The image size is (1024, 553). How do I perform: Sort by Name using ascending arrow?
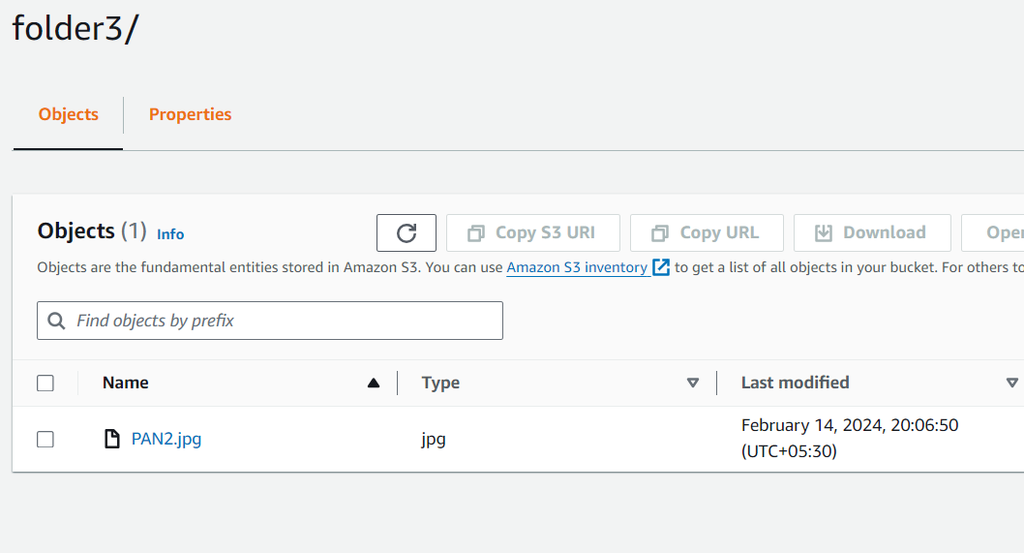tap(374, 383)
